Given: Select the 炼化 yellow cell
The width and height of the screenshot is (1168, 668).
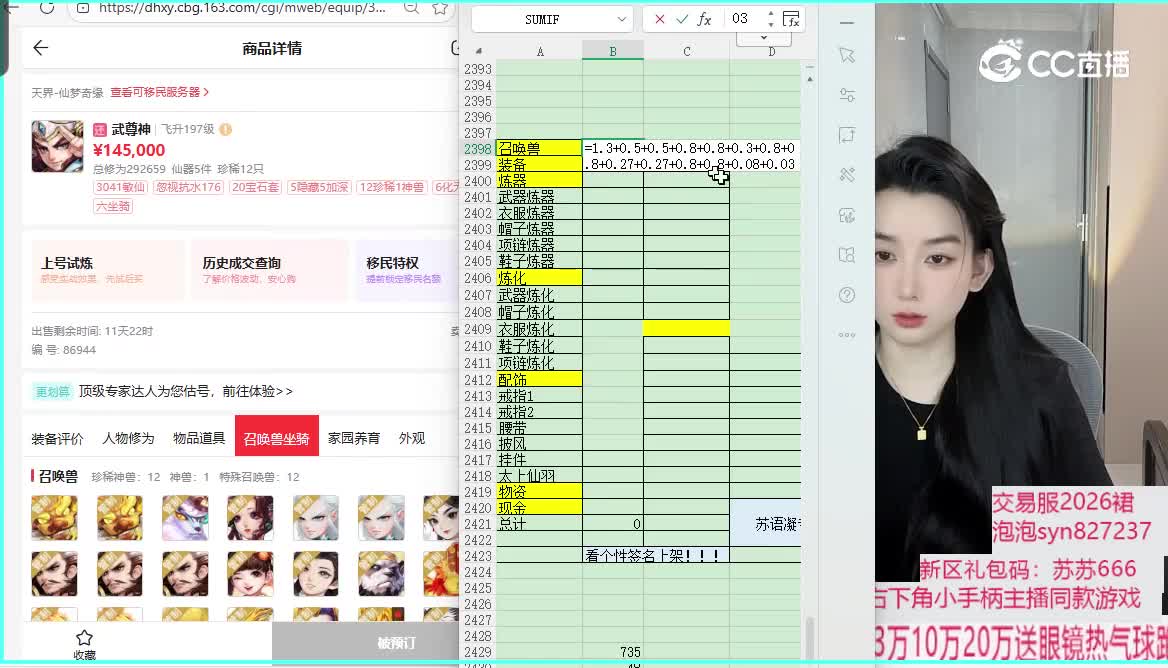Looking at the screenshot, I should pos(539,278).
